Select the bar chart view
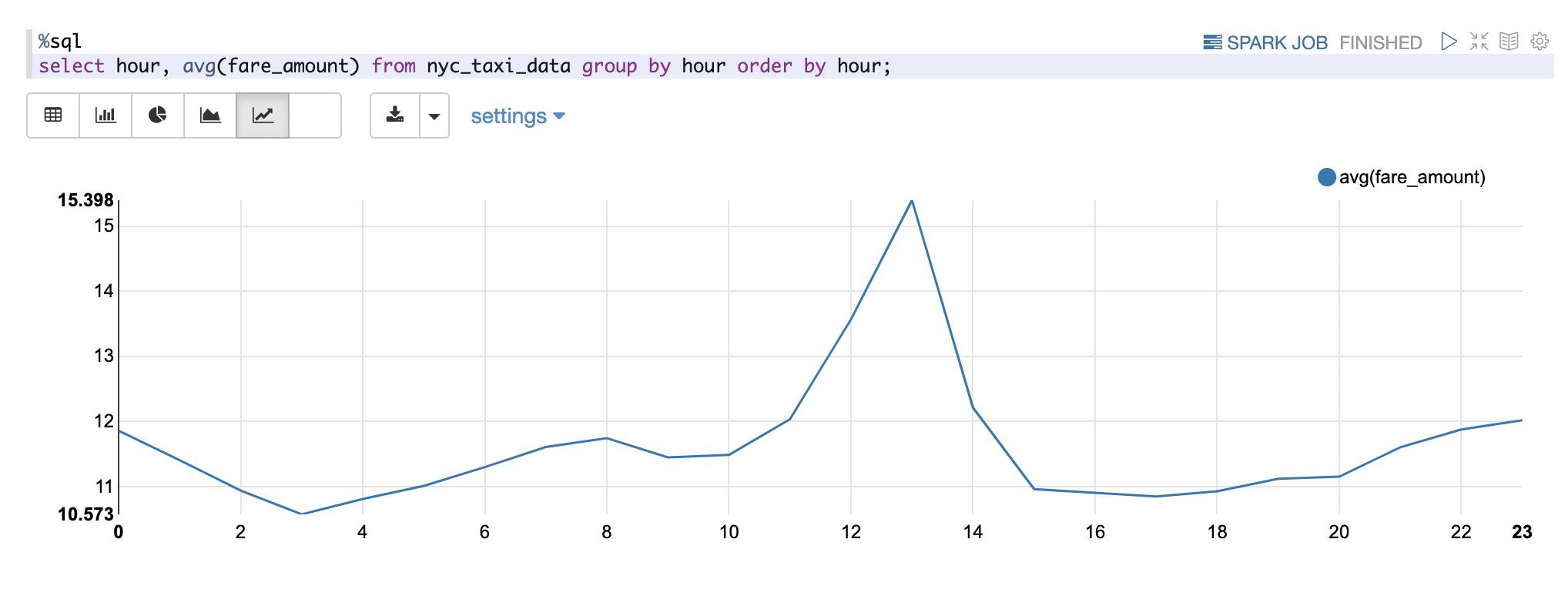This screenshot has height=596, width=1568. [x=106, y=116]
